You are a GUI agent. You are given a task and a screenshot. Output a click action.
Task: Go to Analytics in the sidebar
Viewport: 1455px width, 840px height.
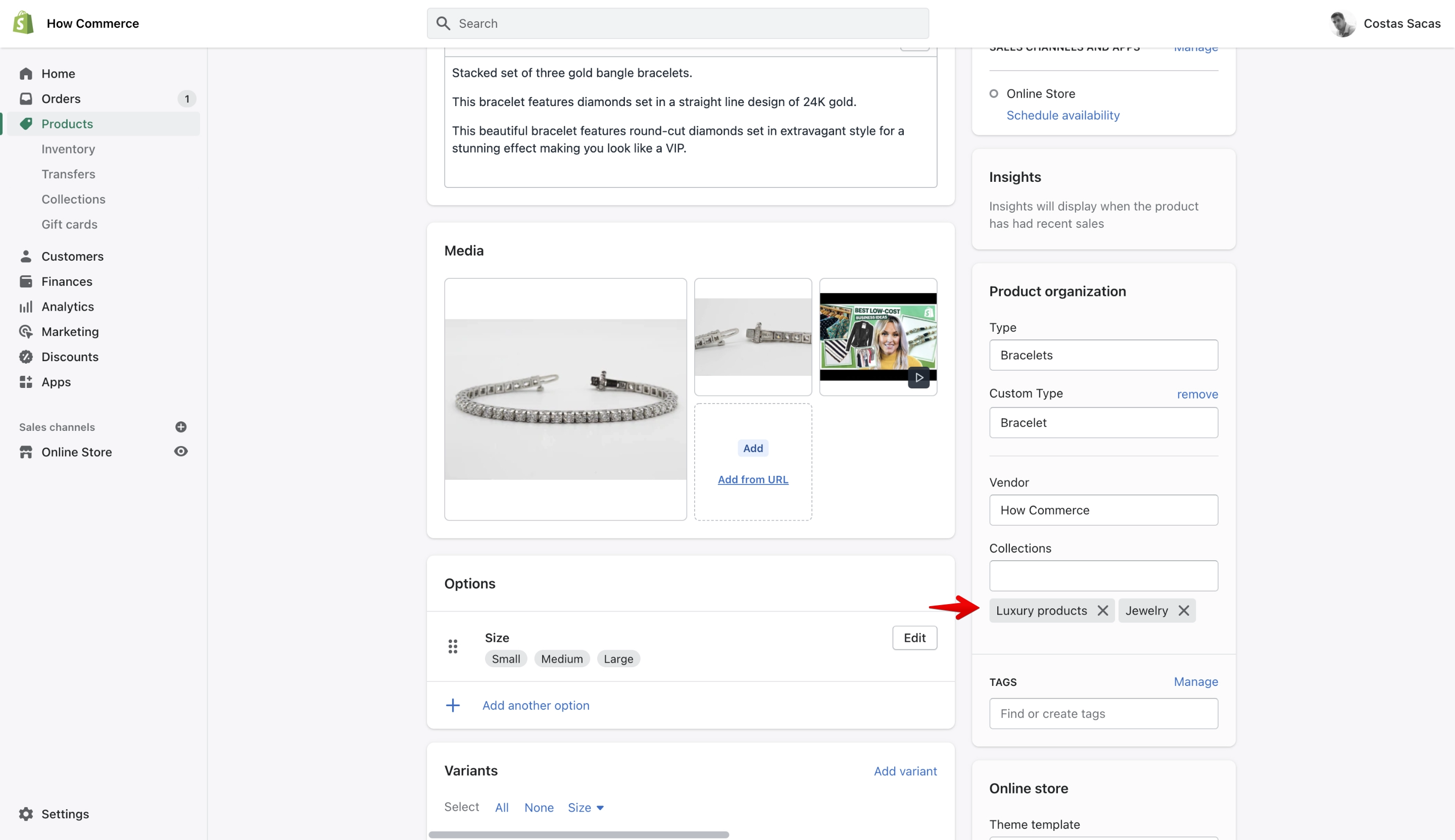68,307
